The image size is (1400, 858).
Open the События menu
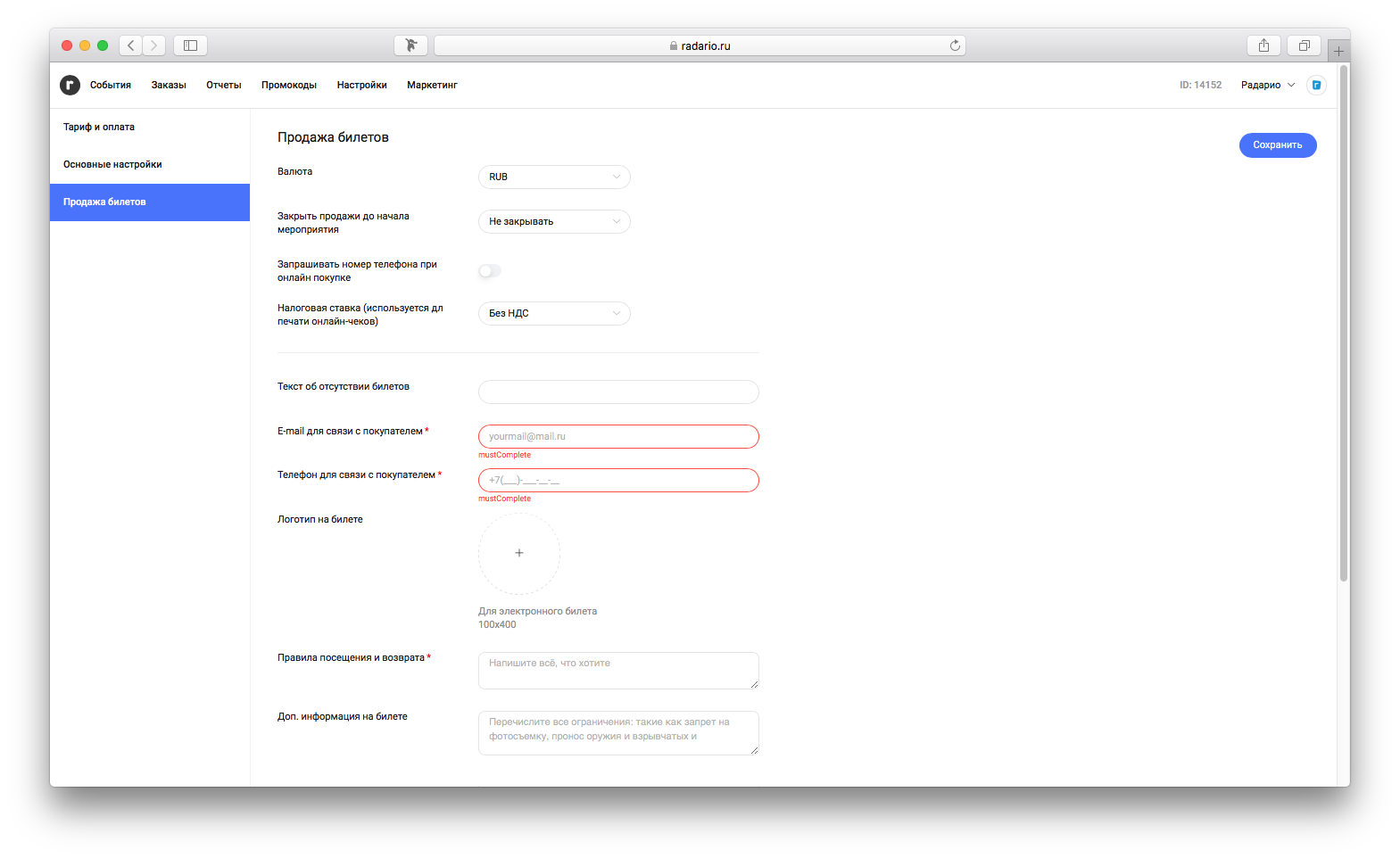[111, 85]
